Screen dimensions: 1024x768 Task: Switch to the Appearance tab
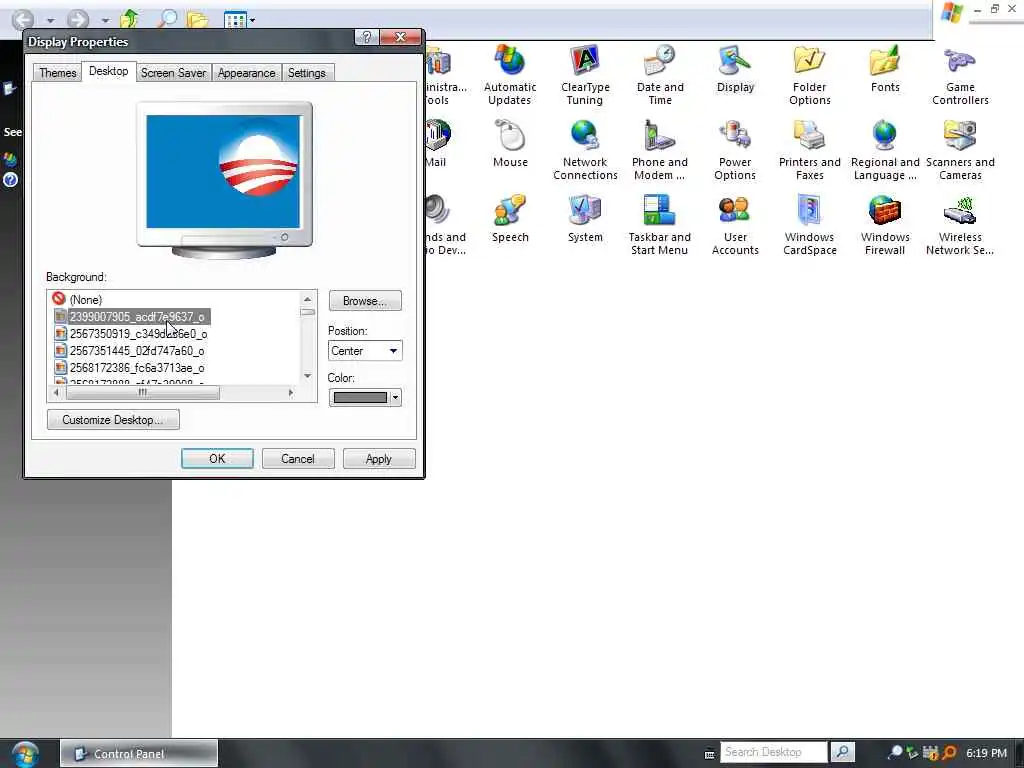pyautogui.click(x=246, y=72)
